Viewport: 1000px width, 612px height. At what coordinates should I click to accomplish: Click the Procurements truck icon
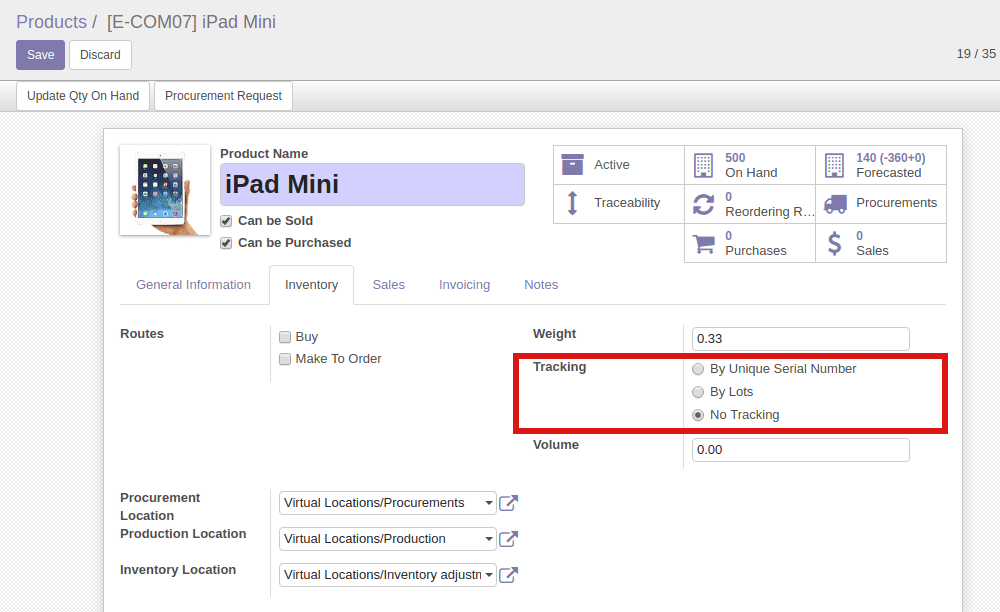(x=835, y=204)
